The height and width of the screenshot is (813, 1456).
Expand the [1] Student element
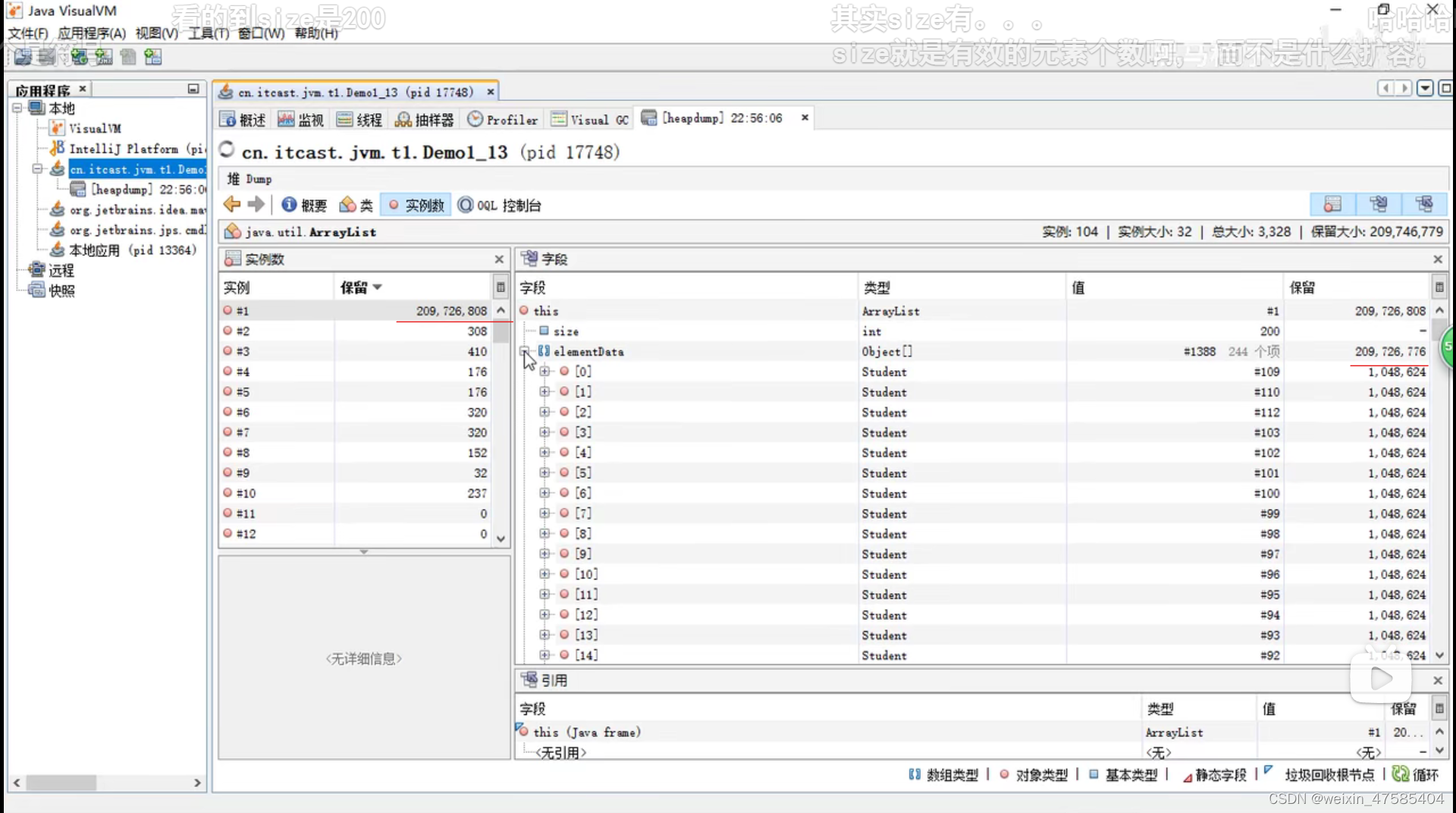click(544, 392)
